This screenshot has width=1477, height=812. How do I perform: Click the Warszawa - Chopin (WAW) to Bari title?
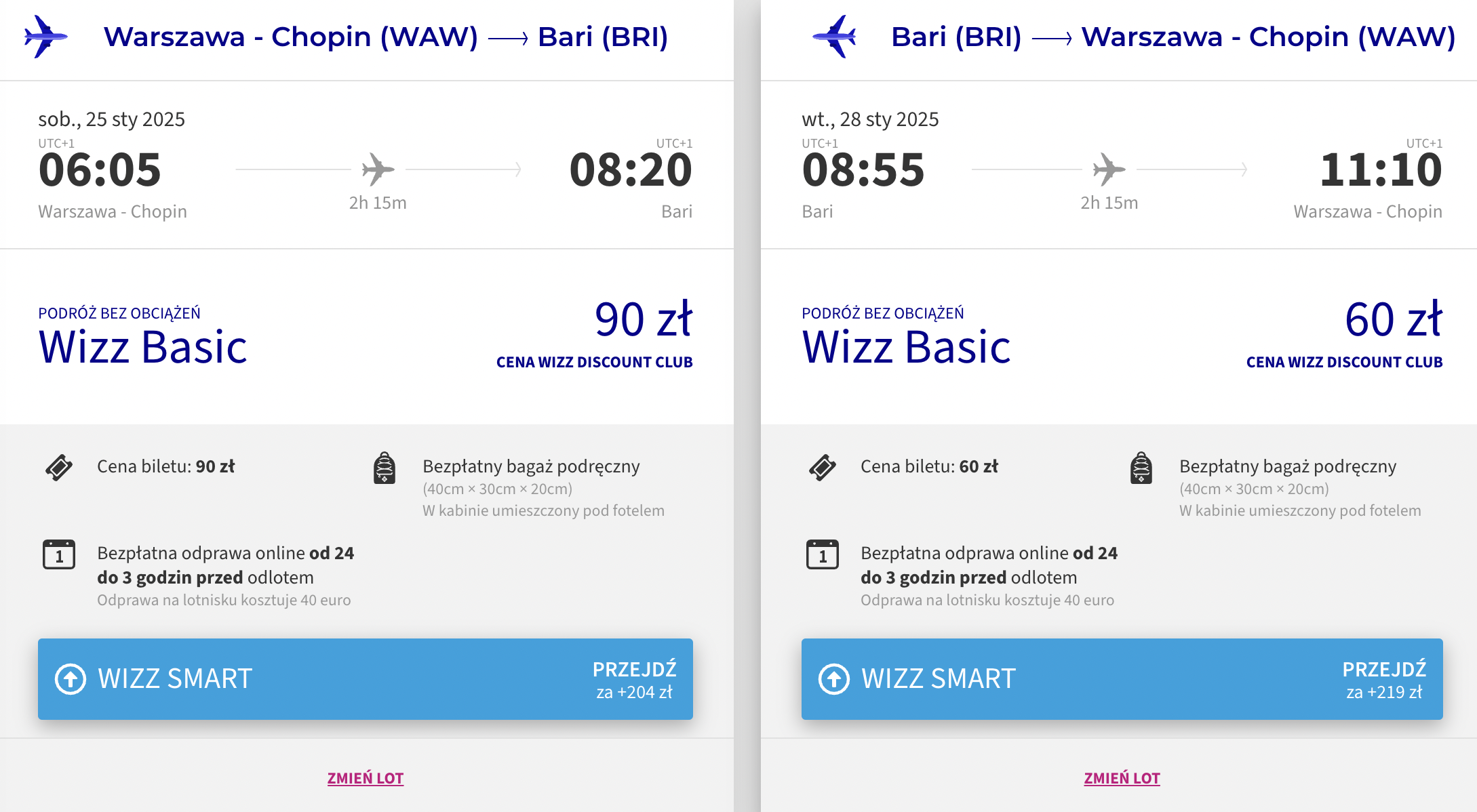[386, 37]
